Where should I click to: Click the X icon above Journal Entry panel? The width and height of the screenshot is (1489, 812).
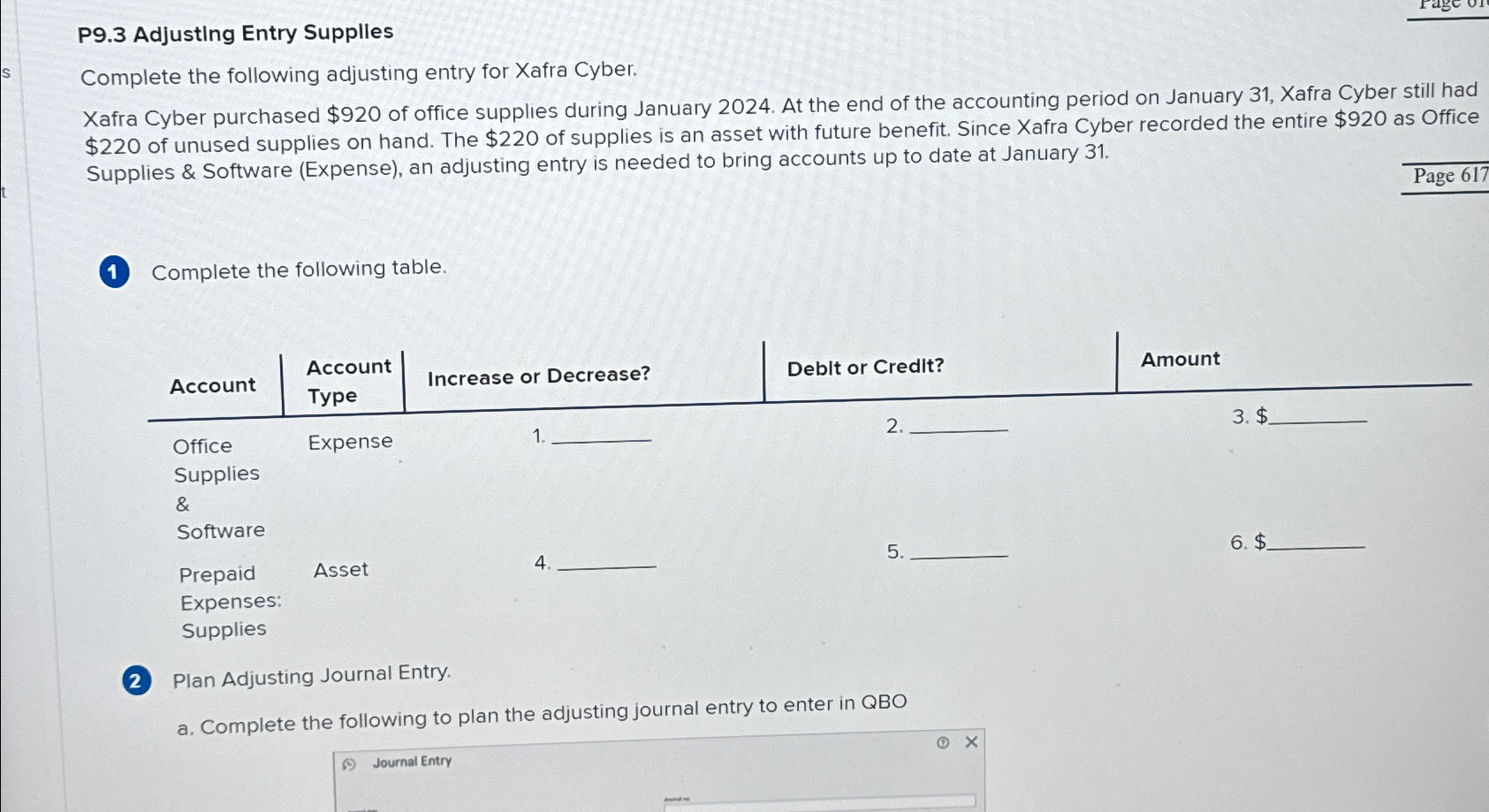tap(969, 741)
